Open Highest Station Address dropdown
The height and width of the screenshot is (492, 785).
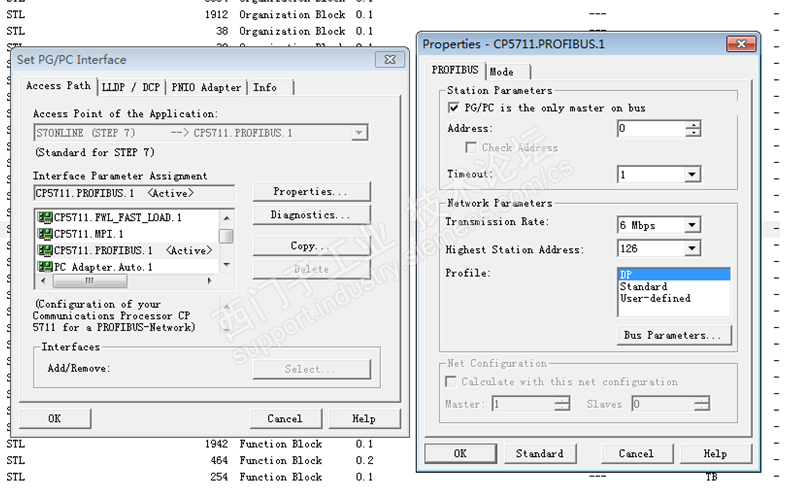pos(692,248)
